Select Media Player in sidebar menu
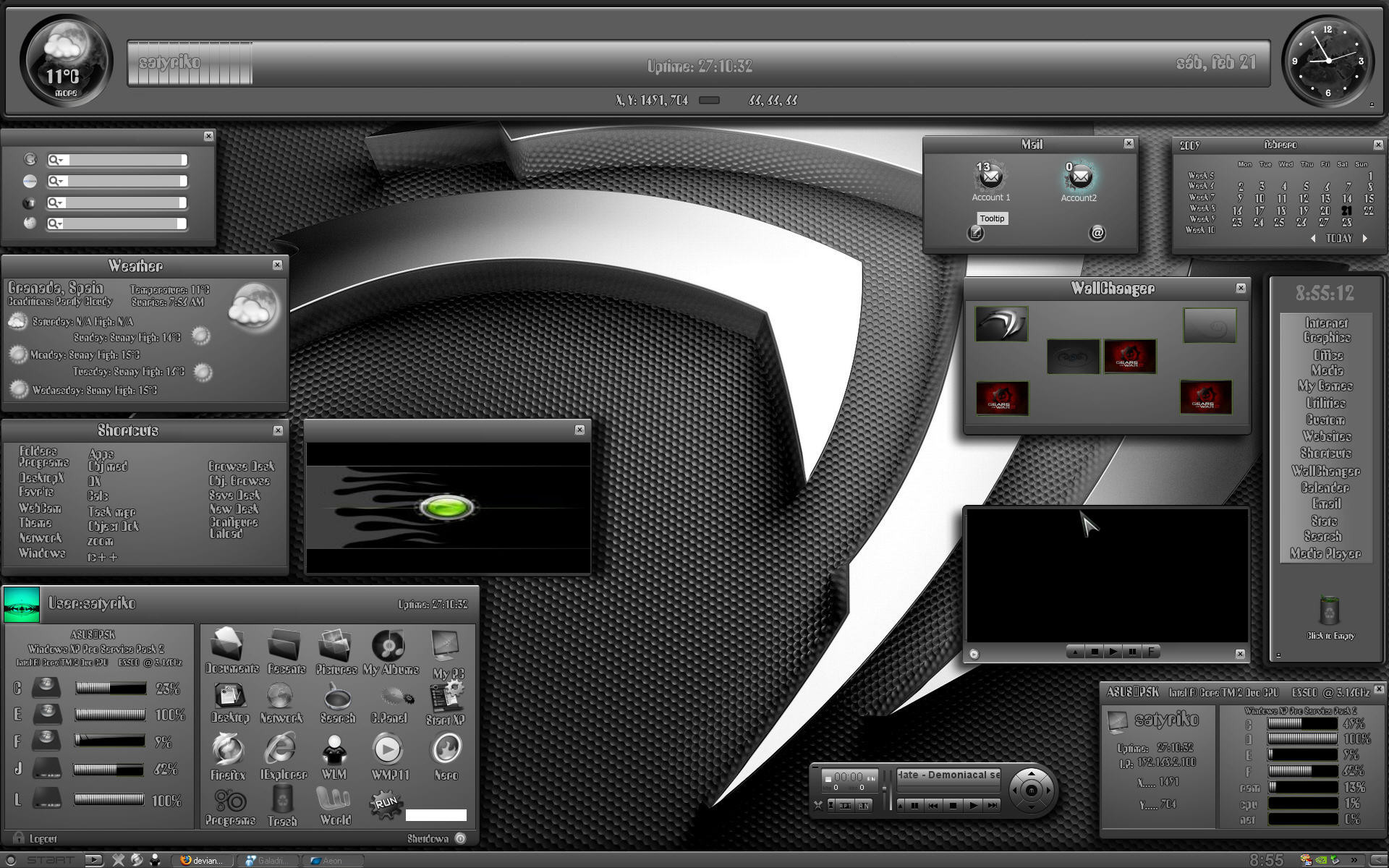Viewport: 1389px width, 868px height. [x=1325, y=554]
